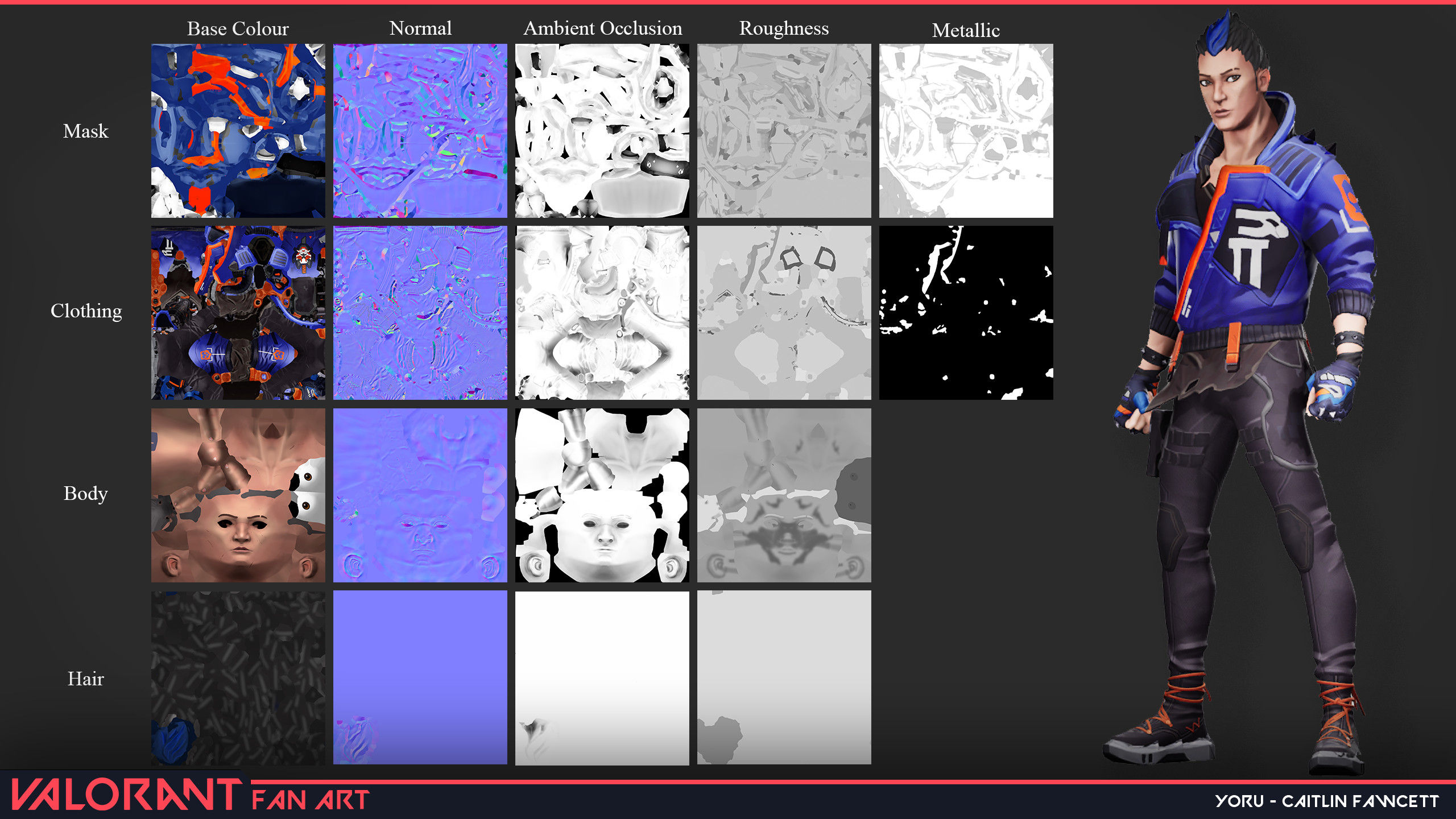The image size is (1456, 819).
Task: Select the Body Normal map thumbnail
Action: click(420, 495)
